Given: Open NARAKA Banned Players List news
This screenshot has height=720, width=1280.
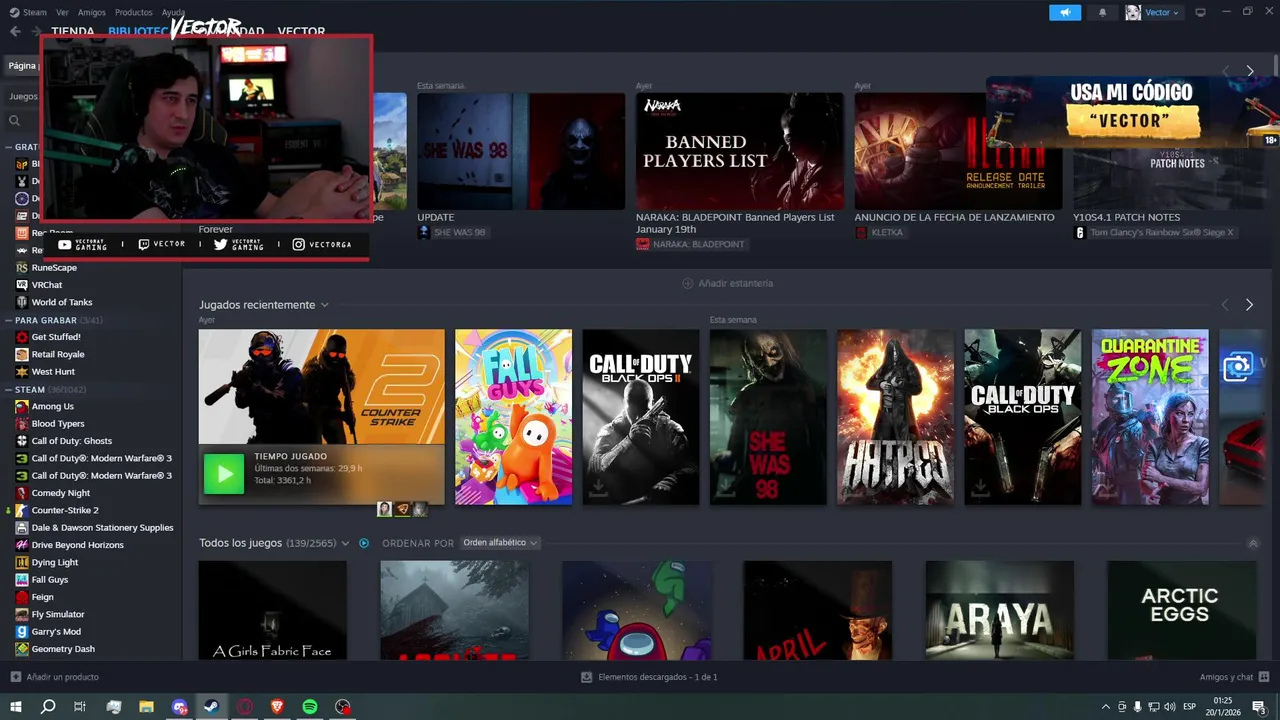Looking at the screenshot, I should click(739, 151).
